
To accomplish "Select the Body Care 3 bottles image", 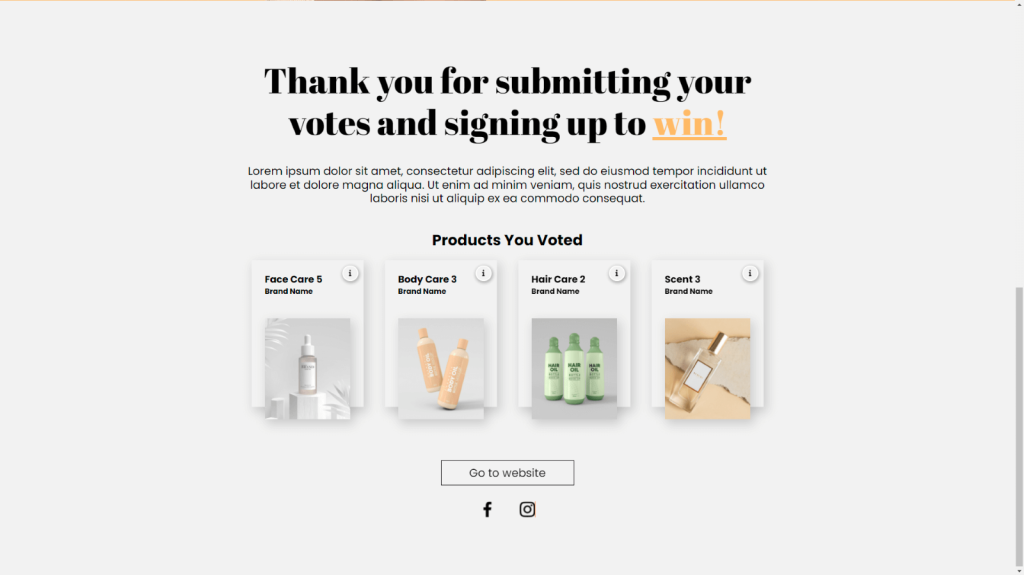I will [441, 369].
